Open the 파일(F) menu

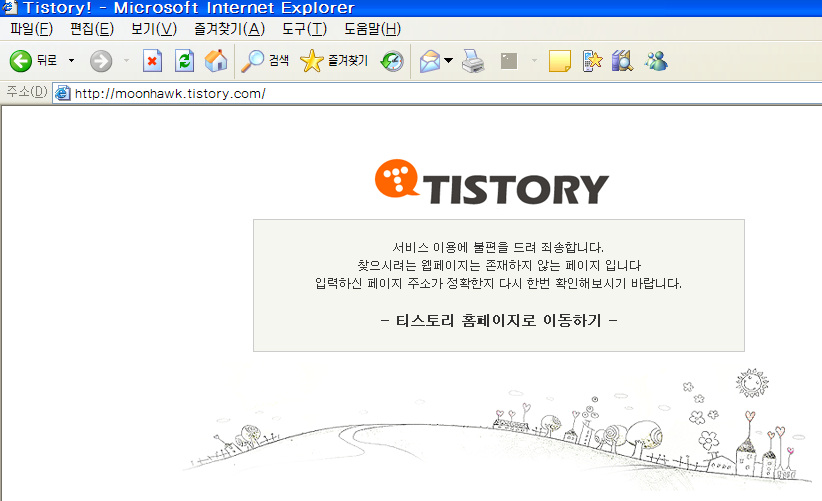(31, 29)
